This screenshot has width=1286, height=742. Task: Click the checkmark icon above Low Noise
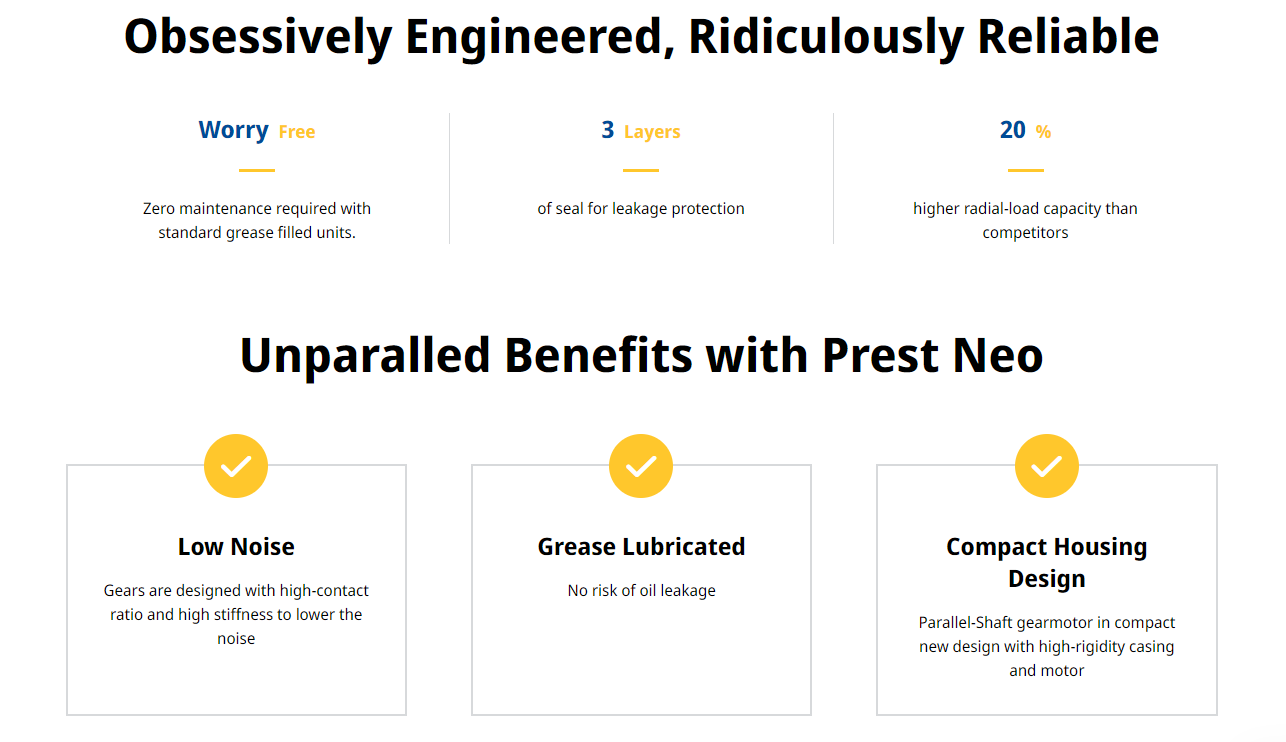[x=236, y=466]
